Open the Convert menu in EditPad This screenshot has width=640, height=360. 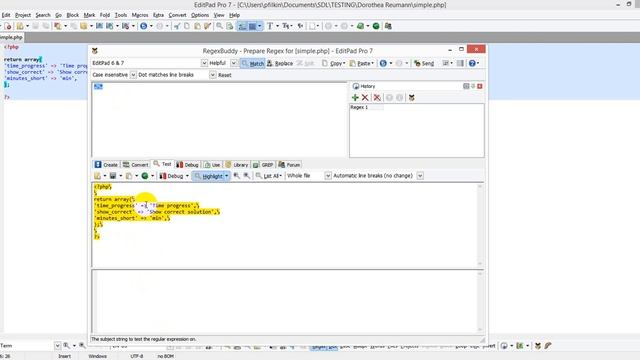(177, 15)
